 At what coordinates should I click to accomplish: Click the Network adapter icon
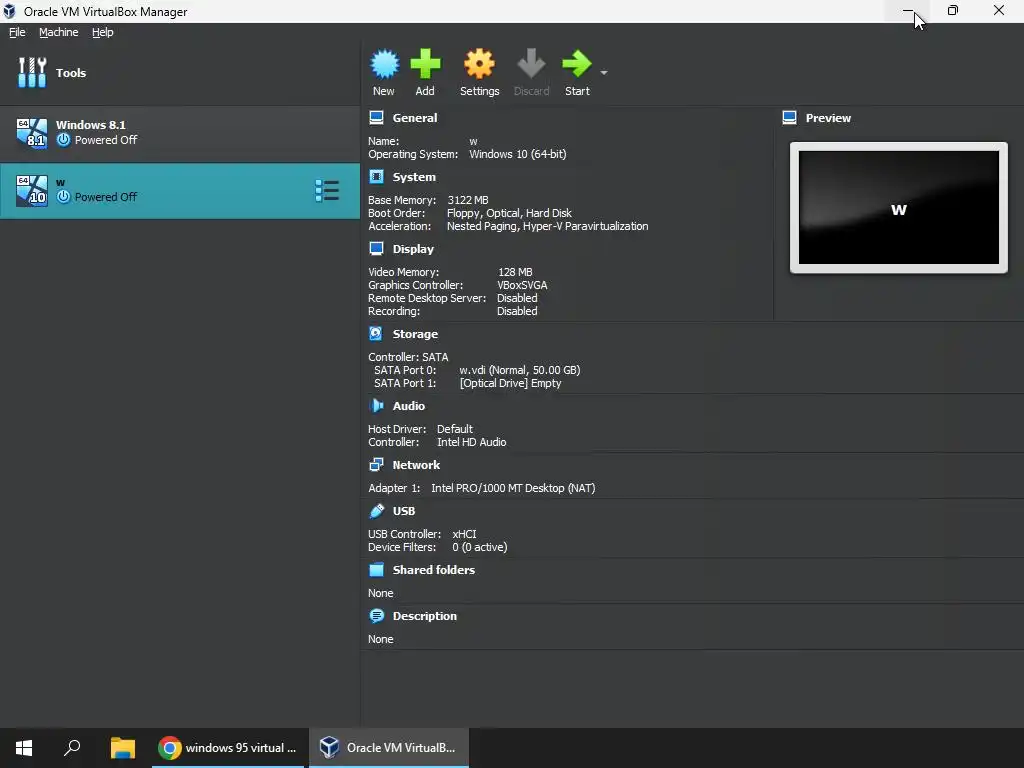point(376,464)
